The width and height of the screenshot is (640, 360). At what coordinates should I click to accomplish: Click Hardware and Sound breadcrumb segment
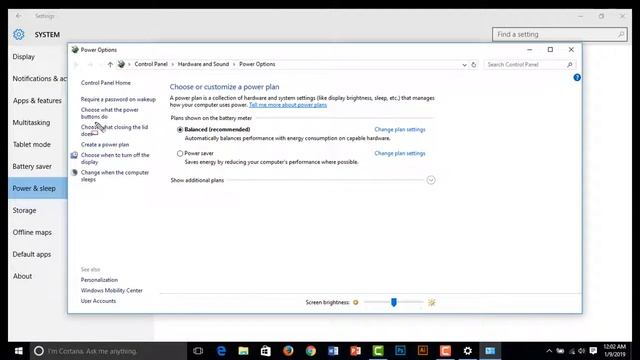click(203, 64)
